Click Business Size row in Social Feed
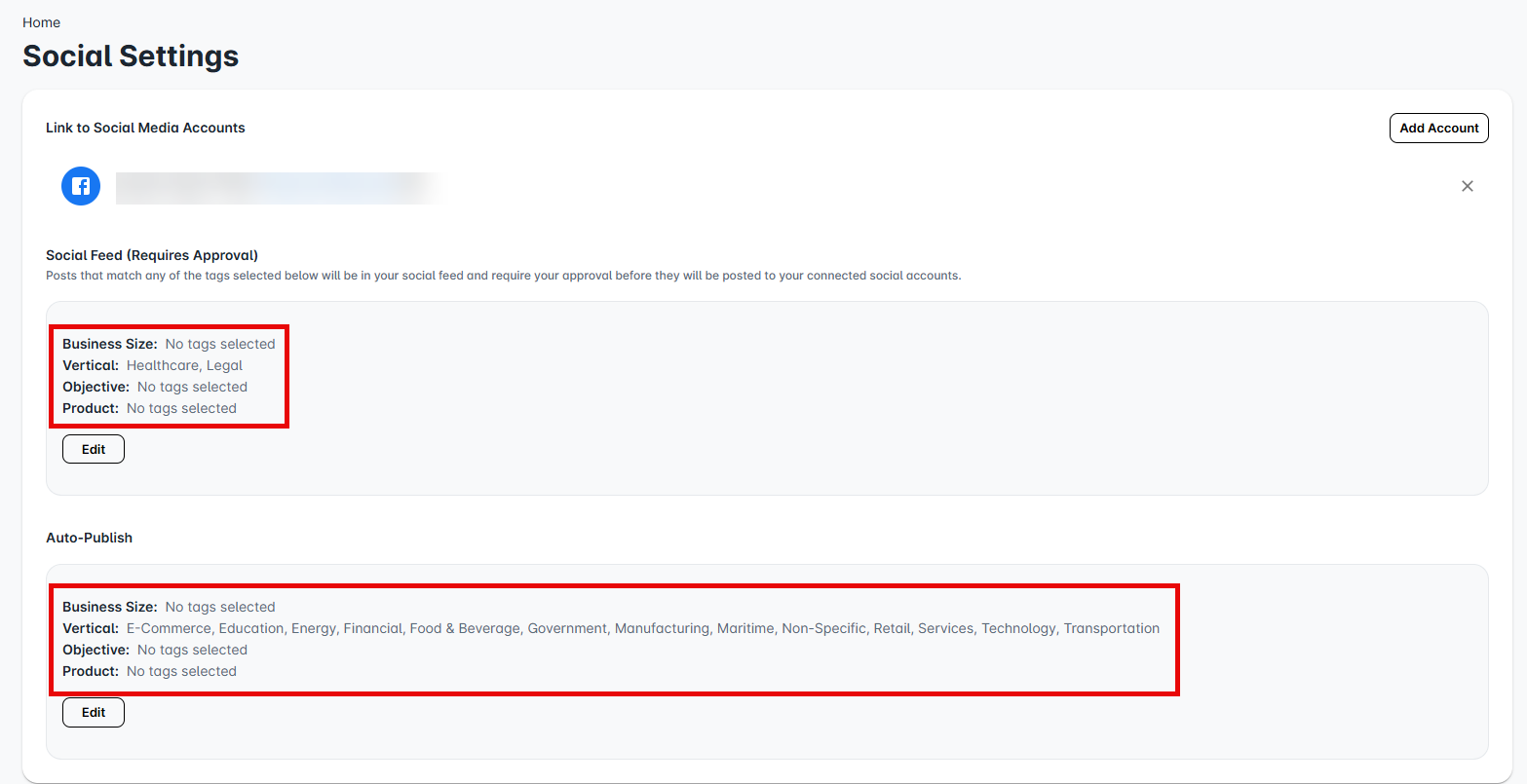Image resolution: width=1527 pixels, height=784 pixels. point(169,344)
